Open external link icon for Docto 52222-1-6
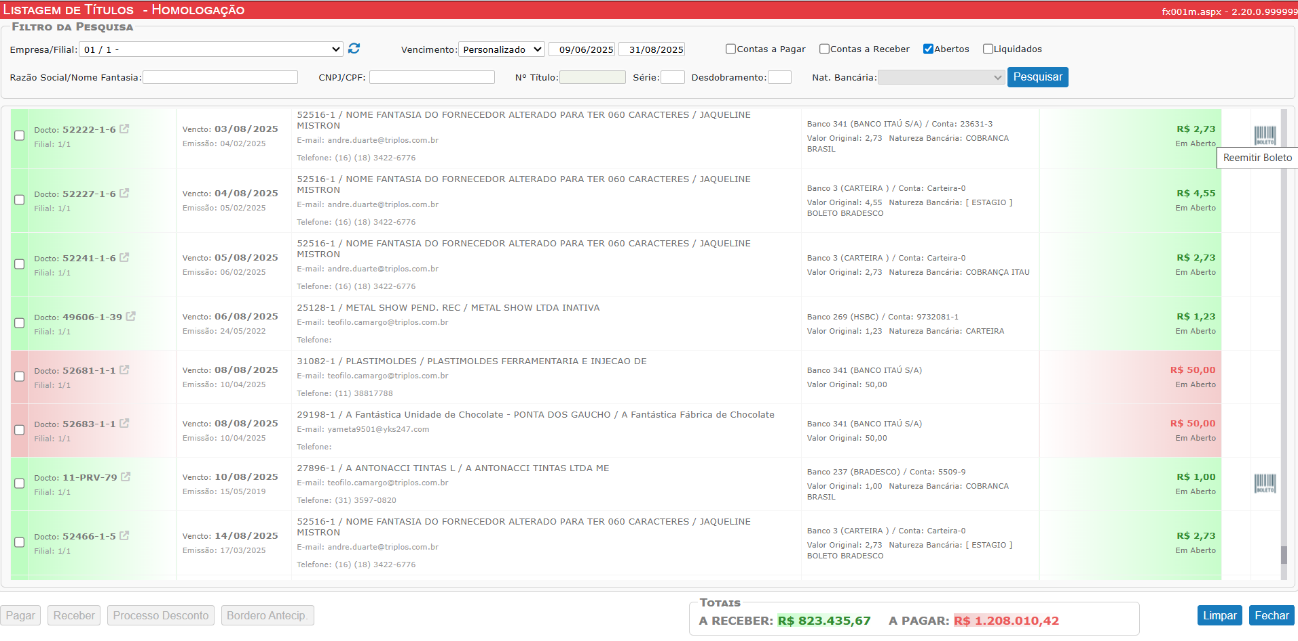Screen dimensions: 1298x641 124,129
